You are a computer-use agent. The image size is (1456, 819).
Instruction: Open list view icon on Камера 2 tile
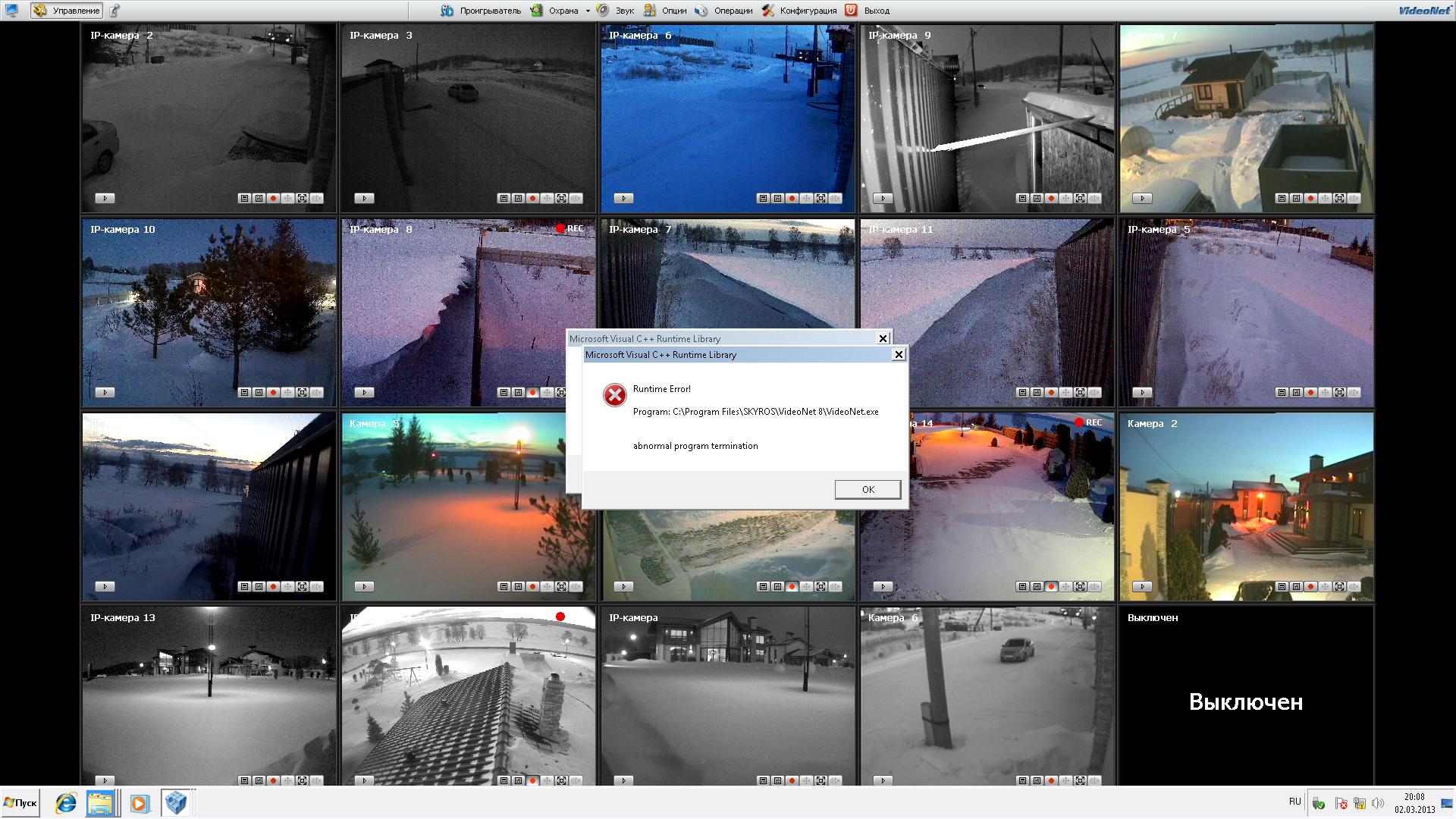[x=1296, y=587]
